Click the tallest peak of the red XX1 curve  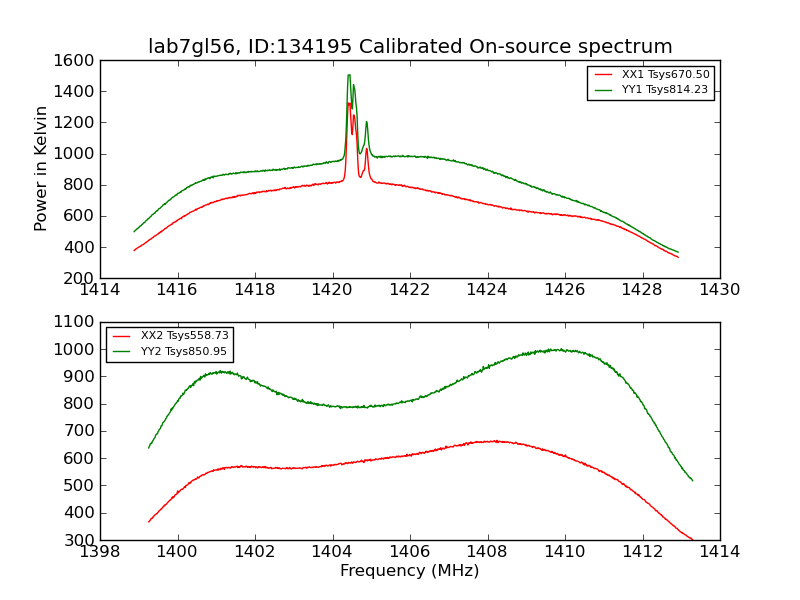(349, 104)
